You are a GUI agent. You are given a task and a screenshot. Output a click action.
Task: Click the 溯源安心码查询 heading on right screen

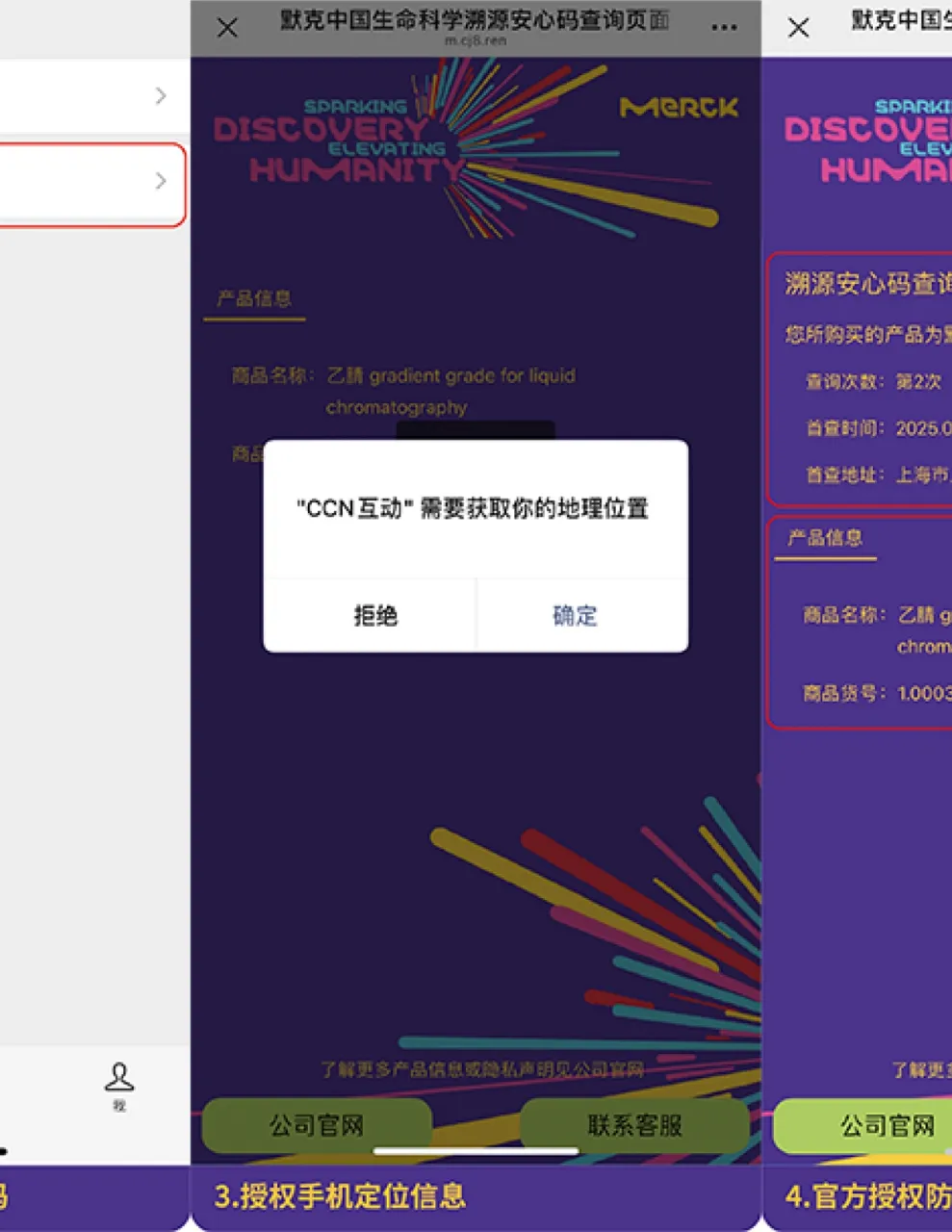click(868, 284)
